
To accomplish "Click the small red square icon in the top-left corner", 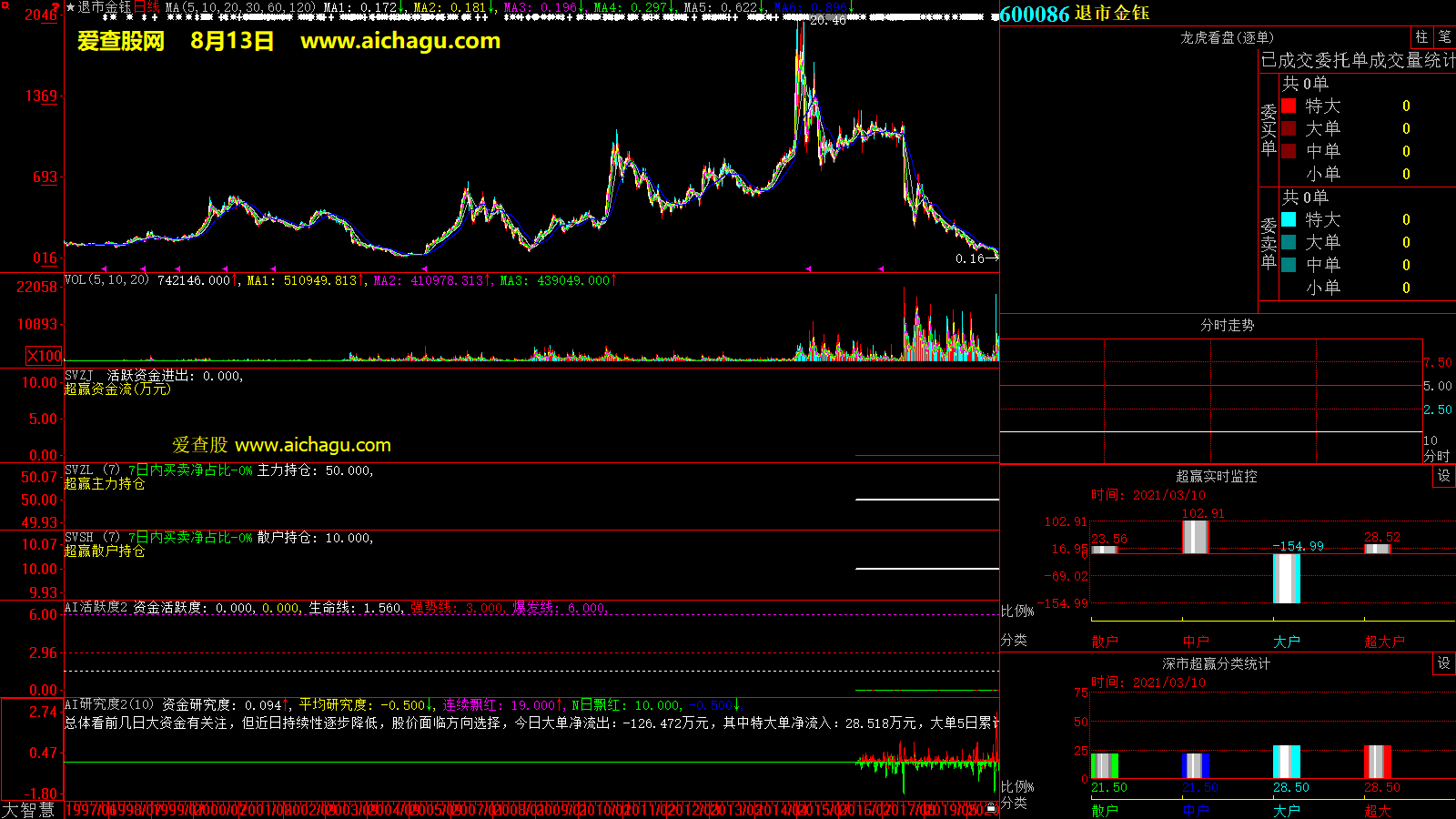I will pos(4,5).
